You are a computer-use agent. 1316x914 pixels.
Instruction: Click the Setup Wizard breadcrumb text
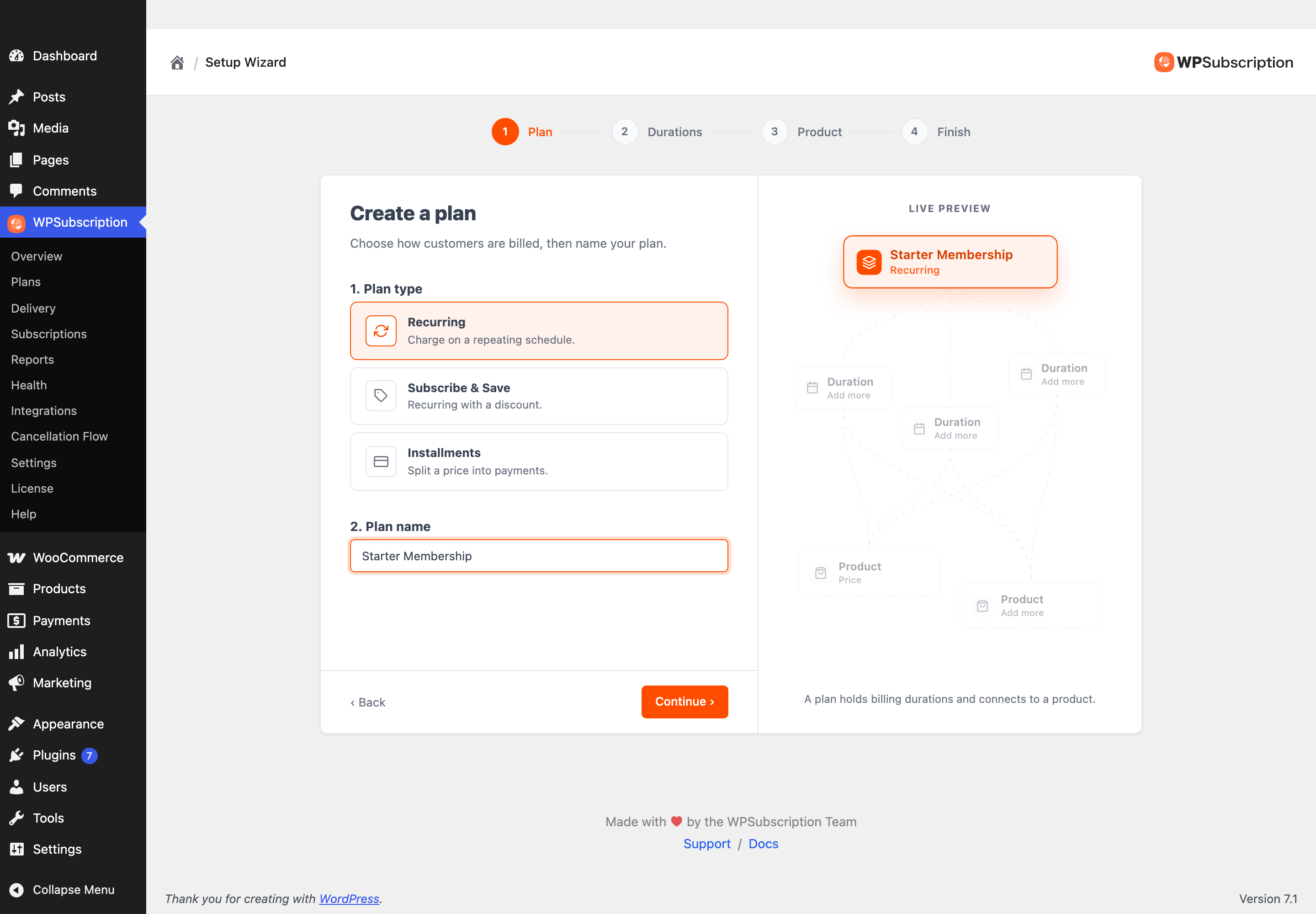pos(246,63)
